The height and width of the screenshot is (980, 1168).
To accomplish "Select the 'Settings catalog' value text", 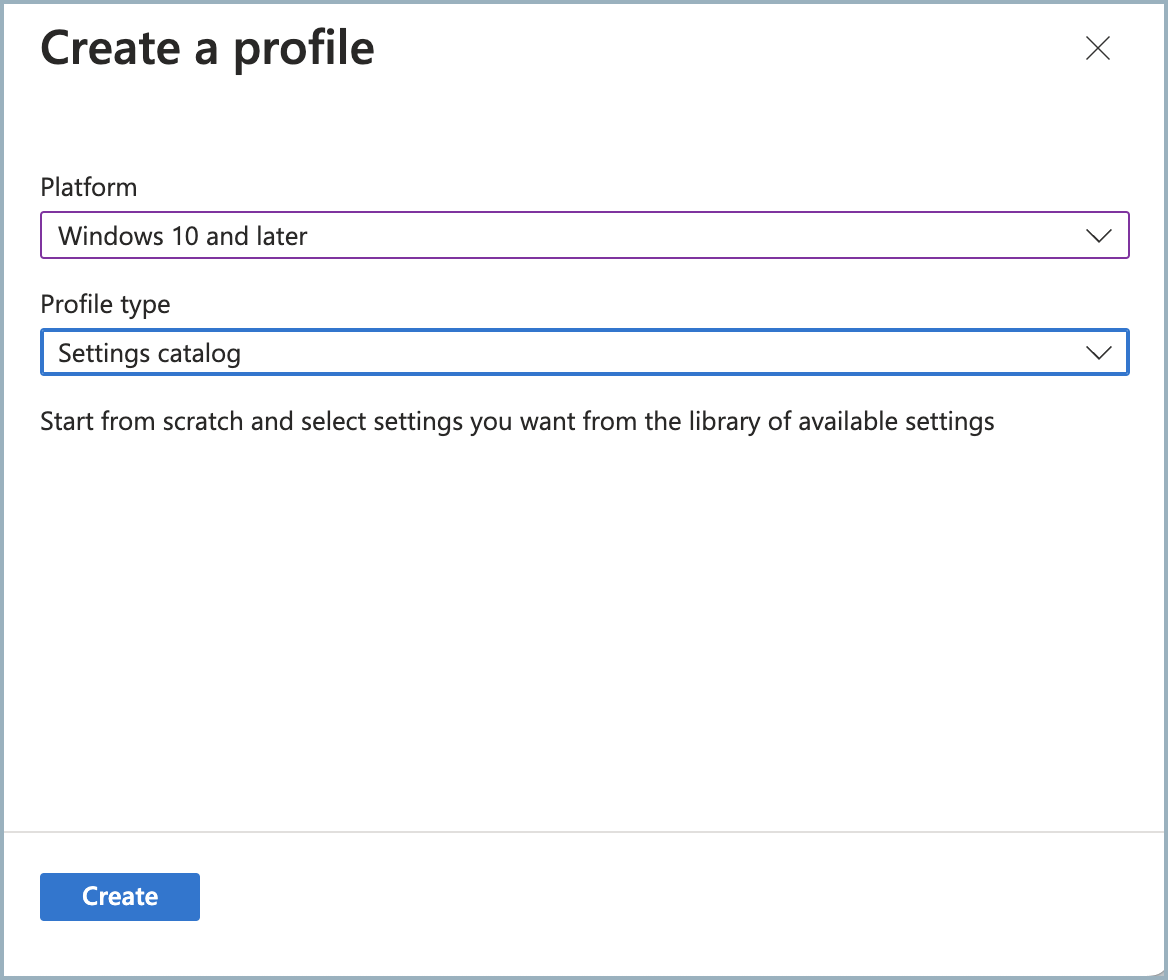I will [150, 353].
